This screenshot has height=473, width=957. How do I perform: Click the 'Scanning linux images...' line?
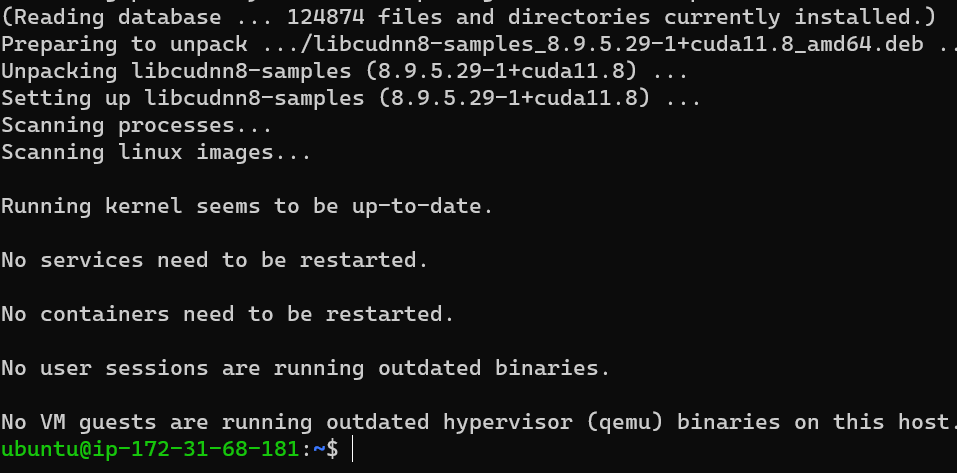click(156, 153)
